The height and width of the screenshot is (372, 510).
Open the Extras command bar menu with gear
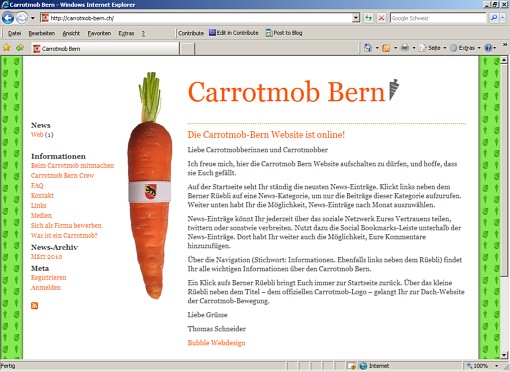click(x=465, y=48)
